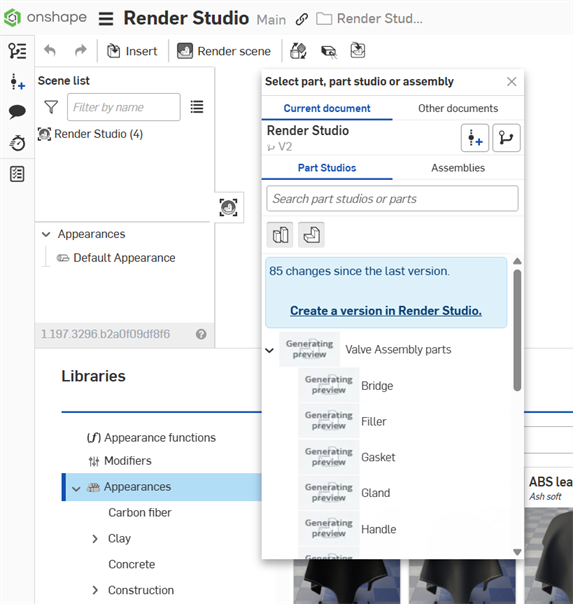Select Appearances library row

163,487
